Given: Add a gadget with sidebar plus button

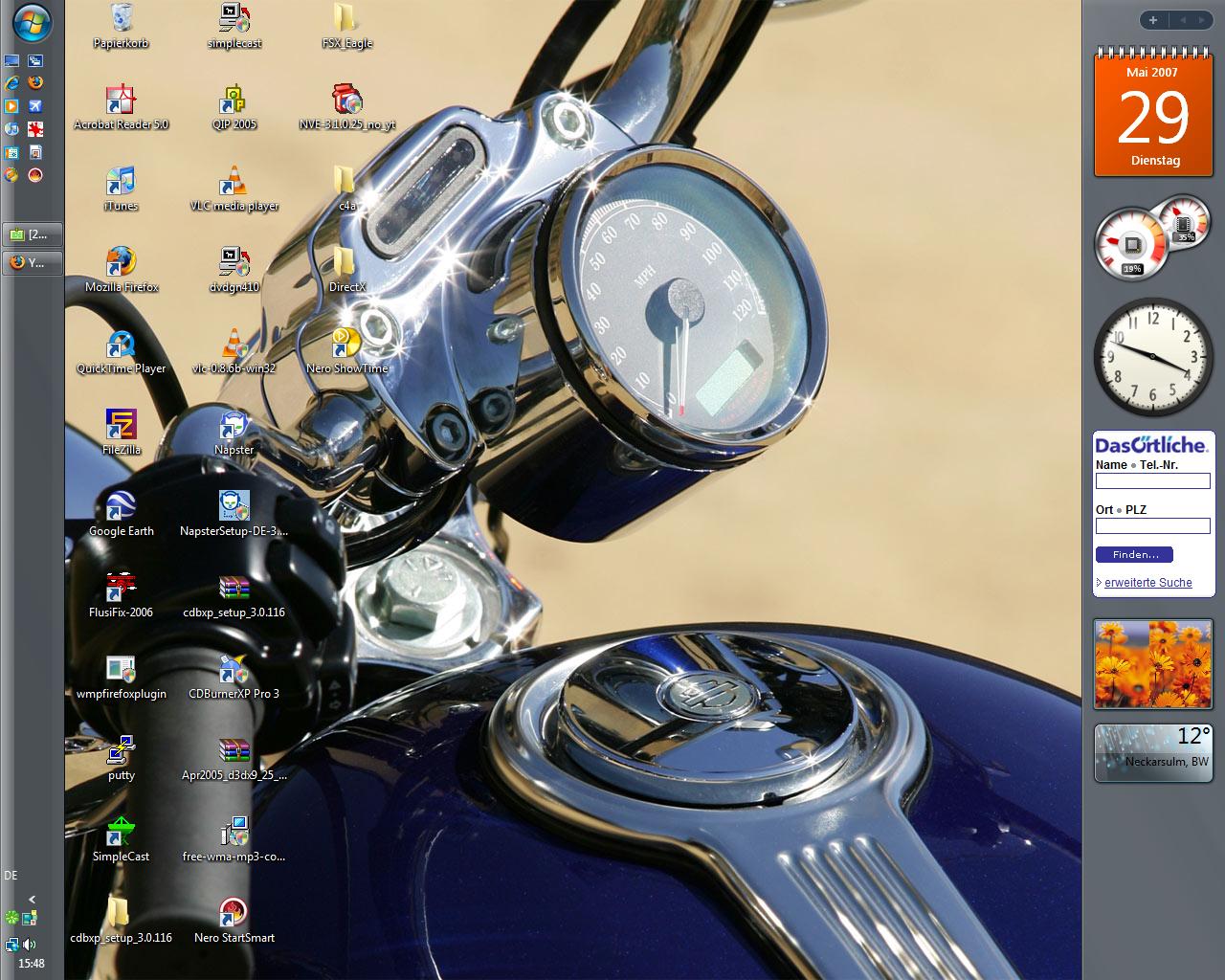Looking at the screenshot, I should [1153, 20].
